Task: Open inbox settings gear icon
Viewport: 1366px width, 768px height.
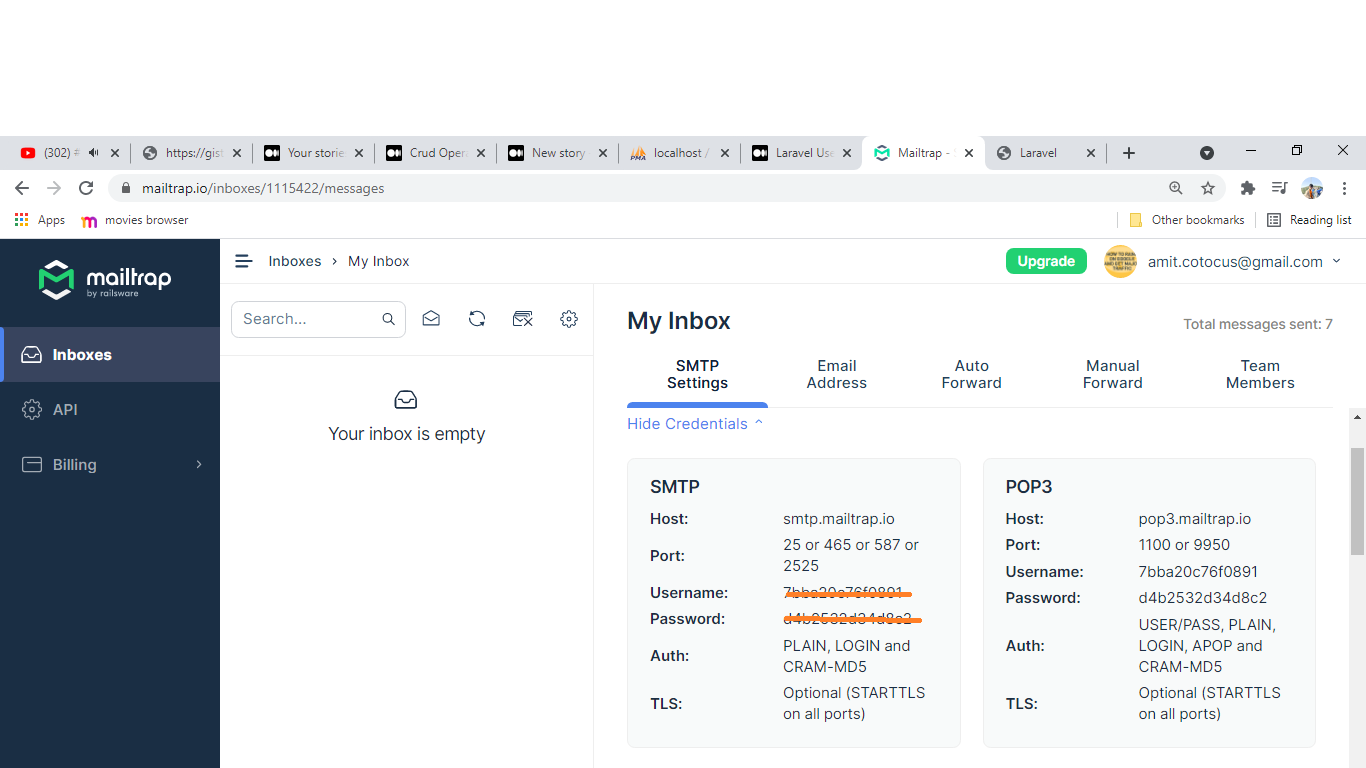Action: (x=569, y=319)
